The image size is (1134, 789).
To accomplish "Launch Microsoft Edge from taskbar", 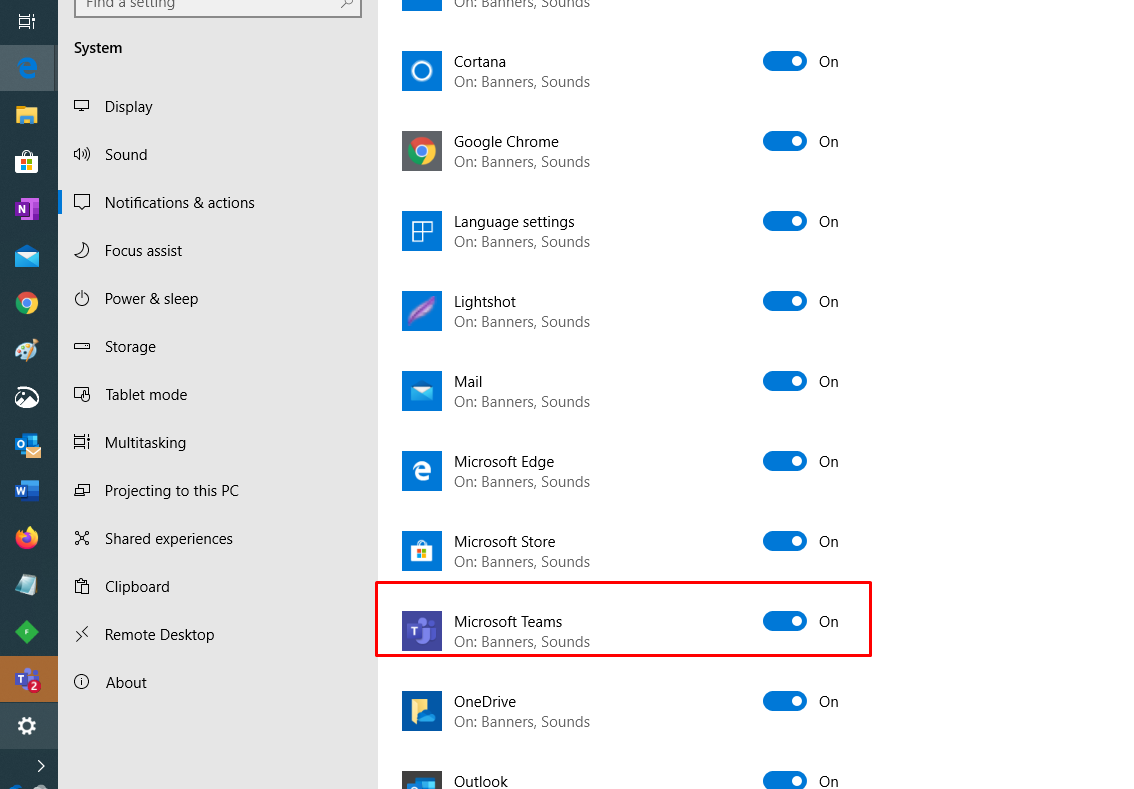I will click(27, 68).
